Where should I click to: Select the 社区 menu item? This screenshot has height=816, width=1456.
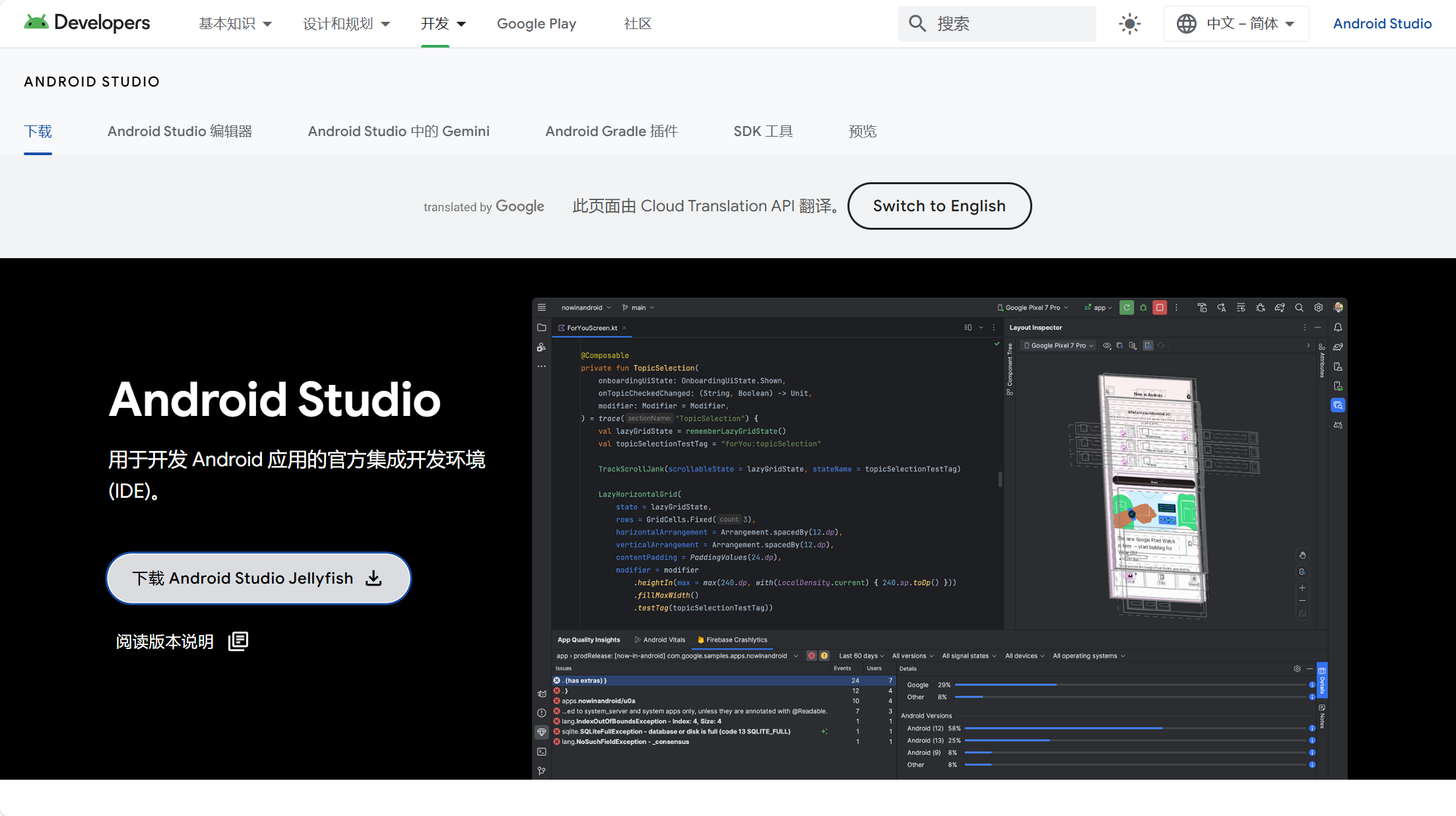(x=637, y=23)
